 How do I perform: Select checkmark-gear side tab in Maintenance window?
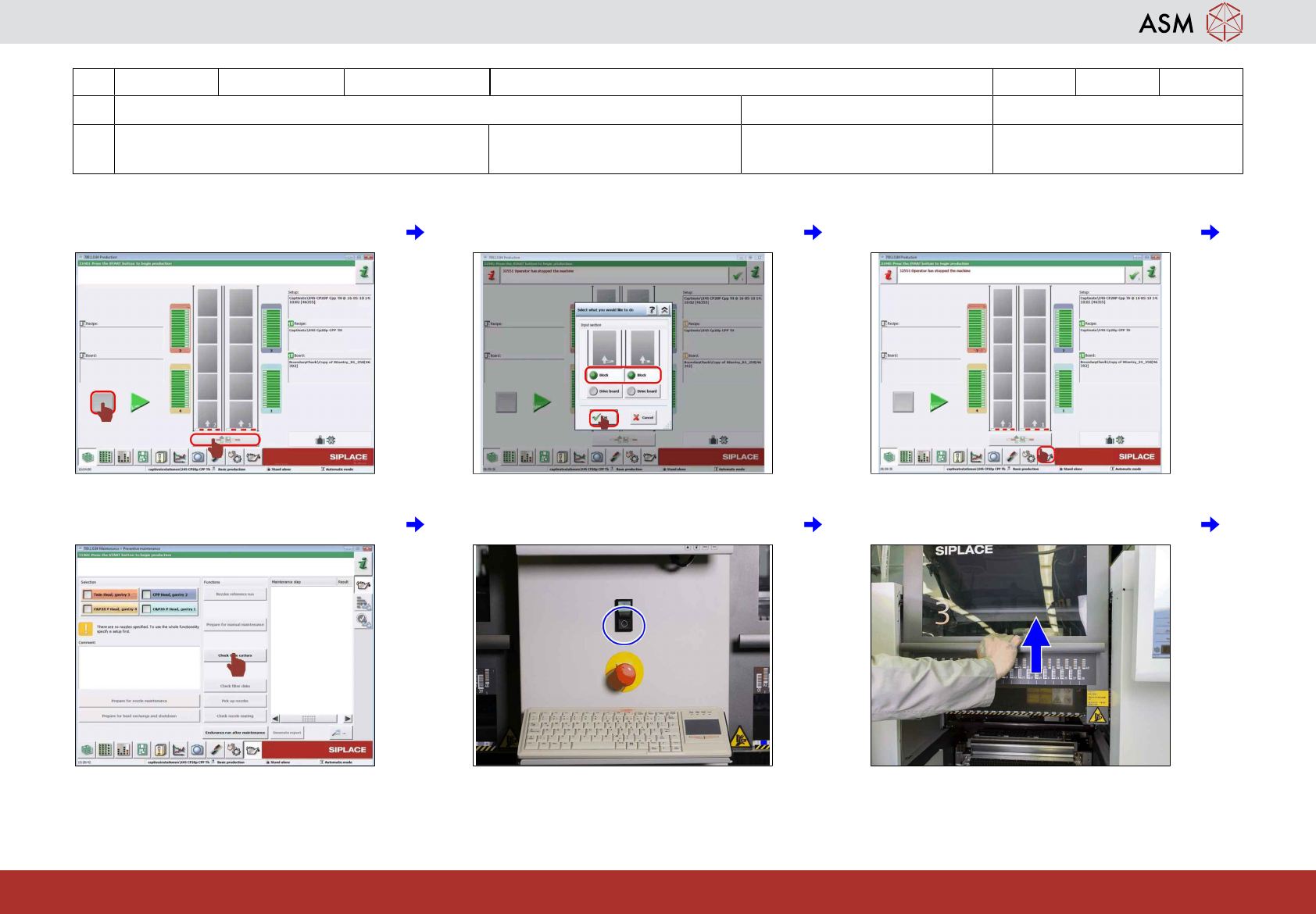pyautogui.click(x=363, y=619)
